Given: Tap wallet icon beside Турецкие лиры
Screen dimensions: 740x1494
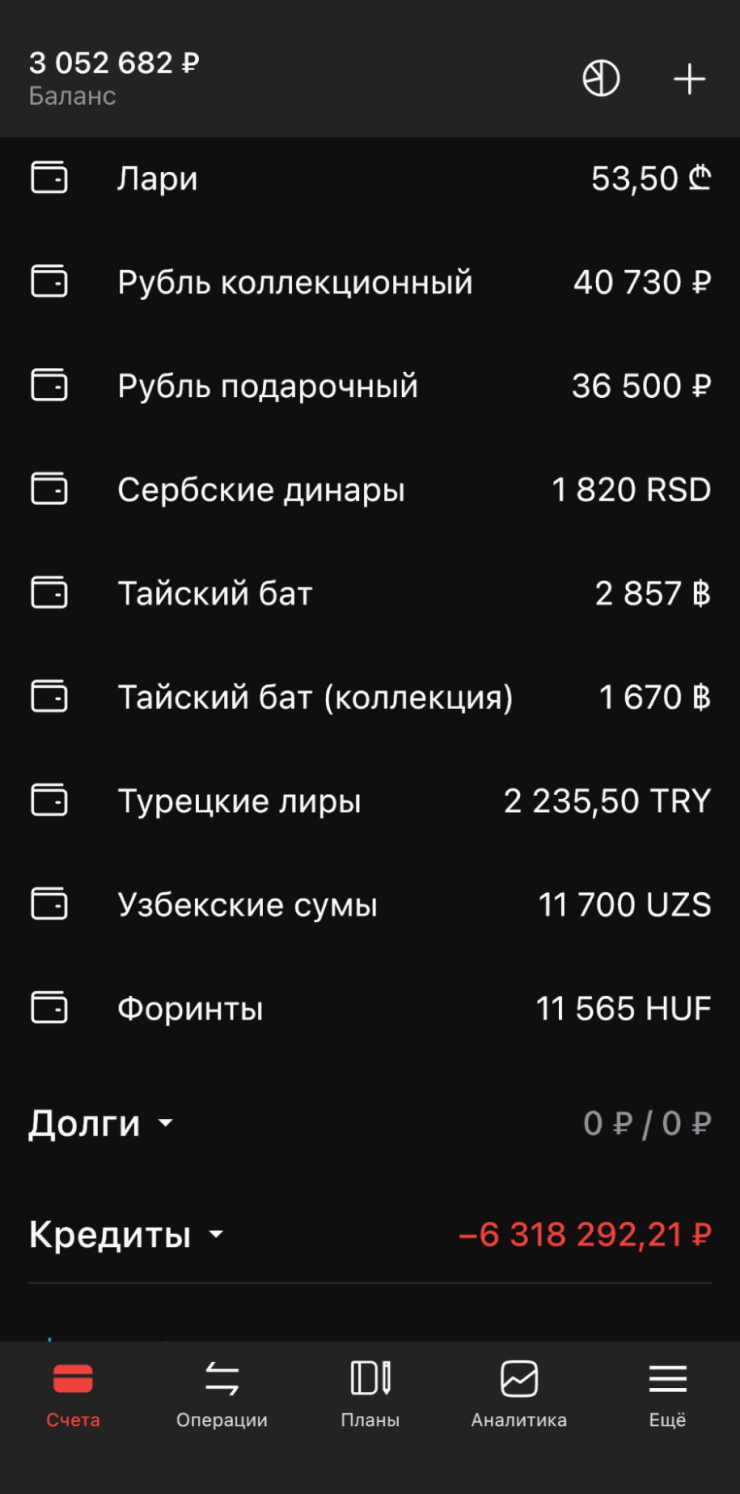Looking at the screenshot, I should [49, 800].
